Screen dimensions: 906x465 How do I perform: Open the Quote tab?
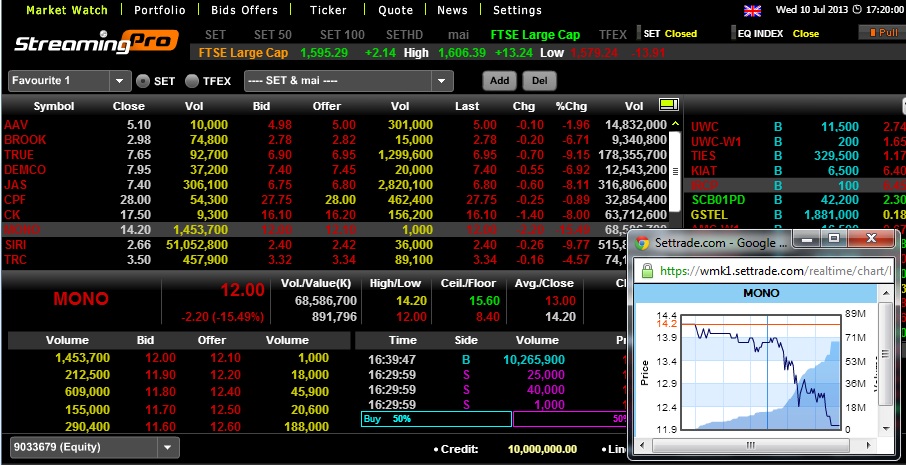pos(395,10)
